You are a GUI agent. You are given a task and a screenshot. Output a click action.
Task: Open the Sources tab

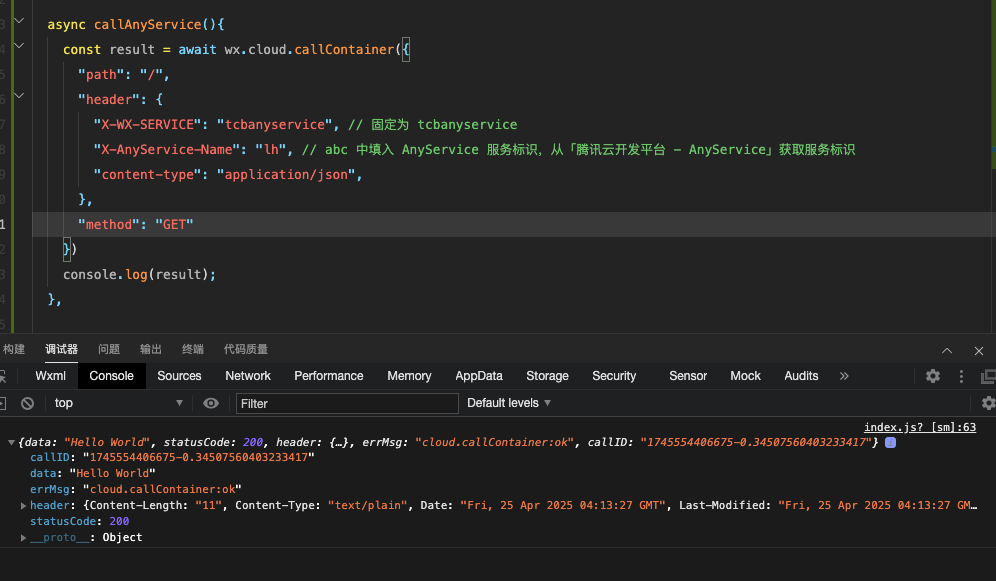pyautogui.click(x=179, y=376)
